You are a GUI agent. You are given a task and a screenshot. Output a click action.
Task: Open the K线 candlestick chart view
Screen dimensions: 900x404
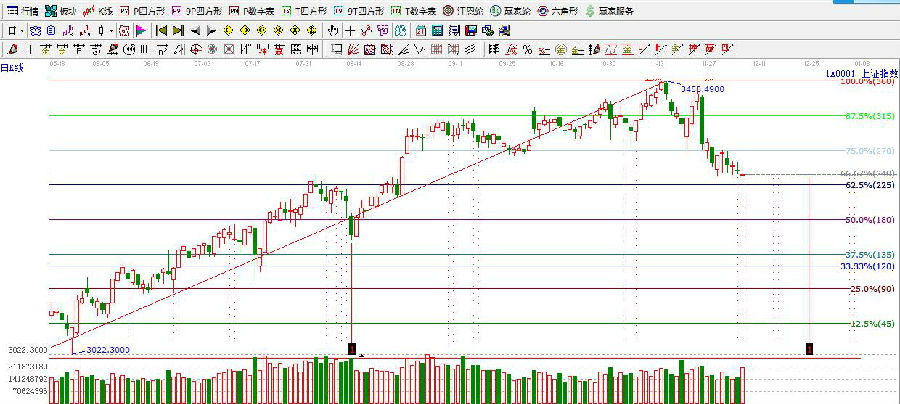coord(99,10)
